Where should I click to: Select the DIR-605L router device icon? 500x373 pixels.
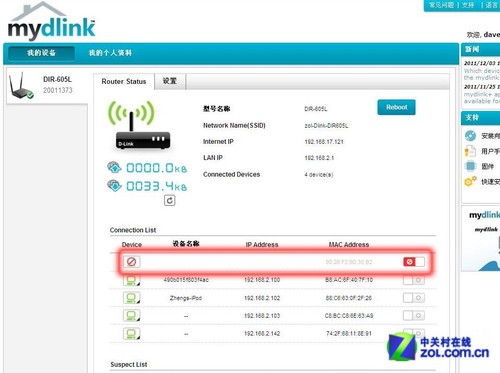(x=21, y=86)
